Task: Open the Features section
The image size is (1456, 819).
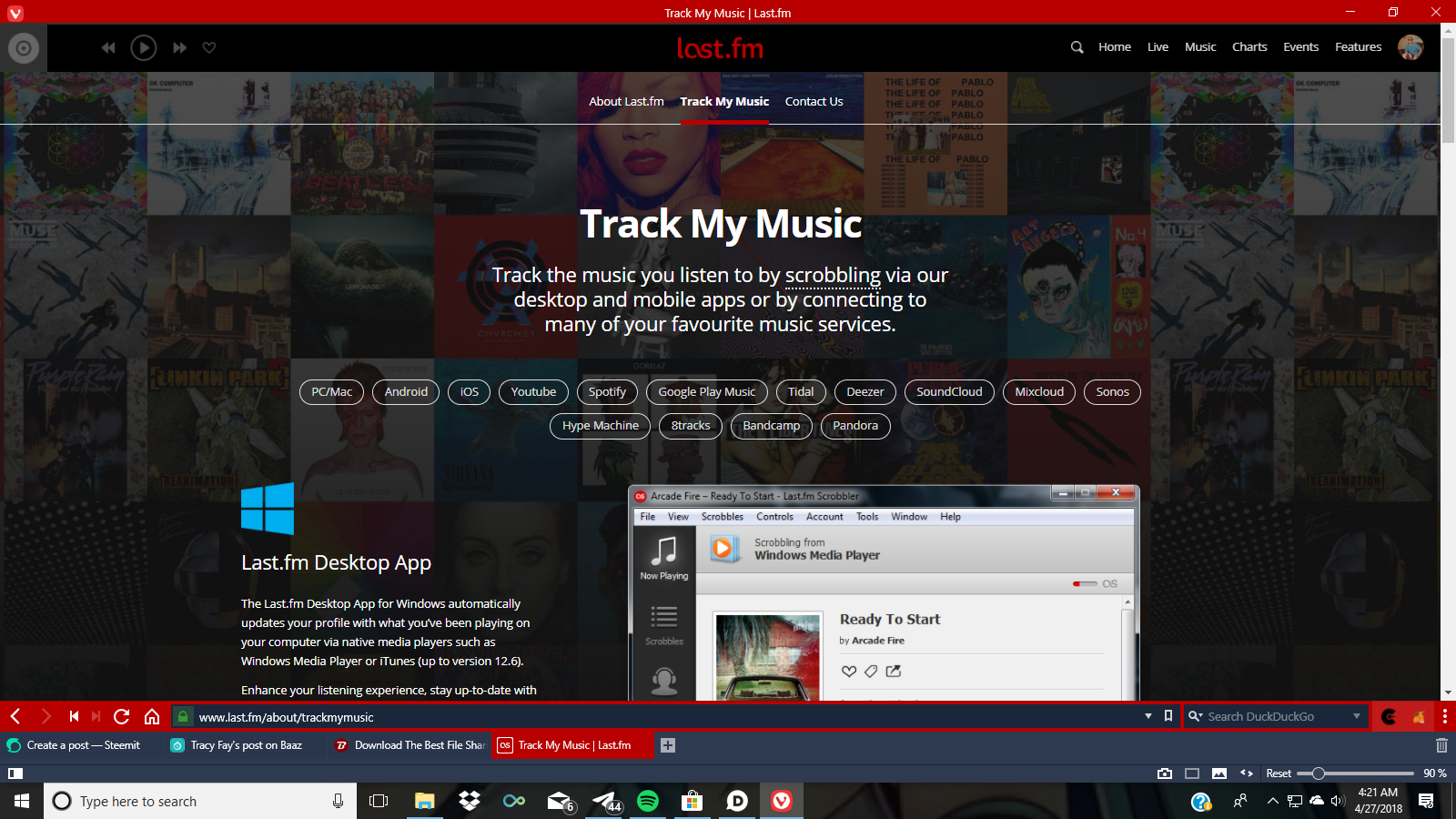Action: (1359, 47)
